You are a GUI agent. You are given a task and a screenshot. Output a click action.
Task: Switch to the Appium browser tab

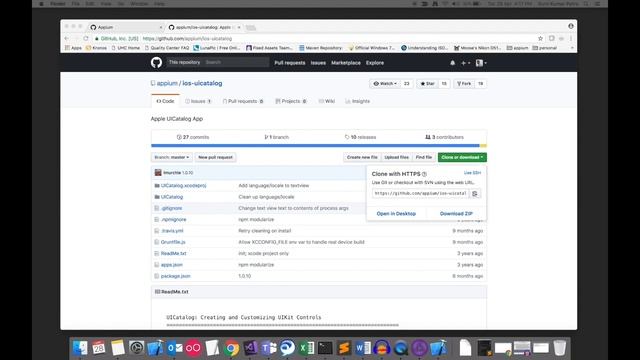coord(126,27)
